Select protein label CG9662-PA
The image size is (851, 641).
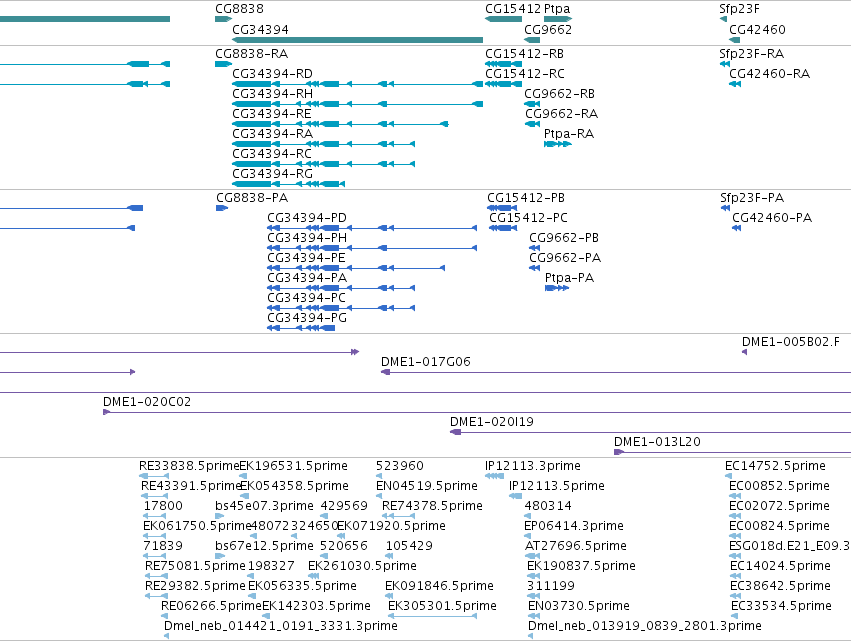(x=565, y=258)
